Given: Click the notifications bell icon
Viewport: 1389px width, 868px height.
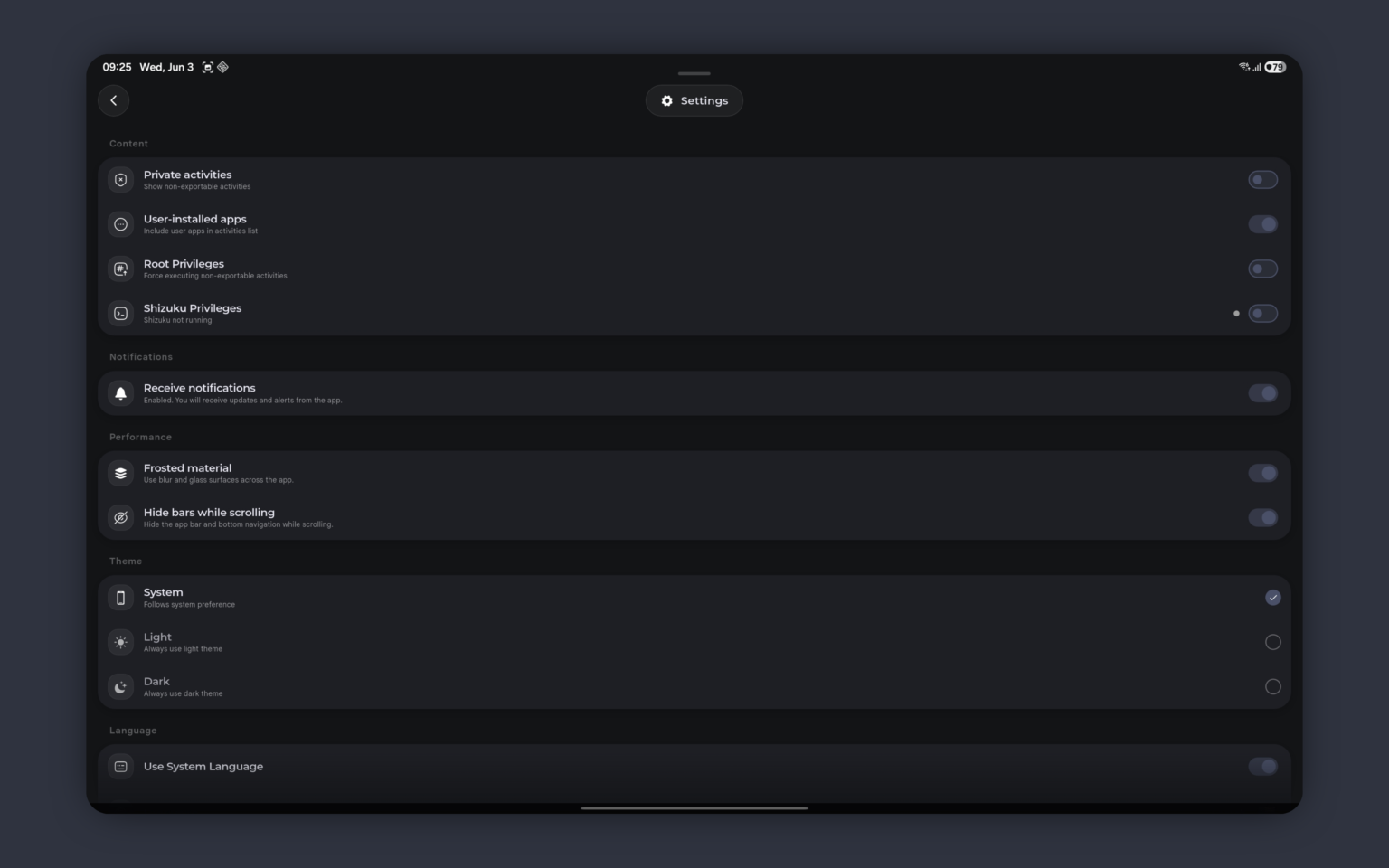Looking at the screenshot, I should [x=120, y=393].
